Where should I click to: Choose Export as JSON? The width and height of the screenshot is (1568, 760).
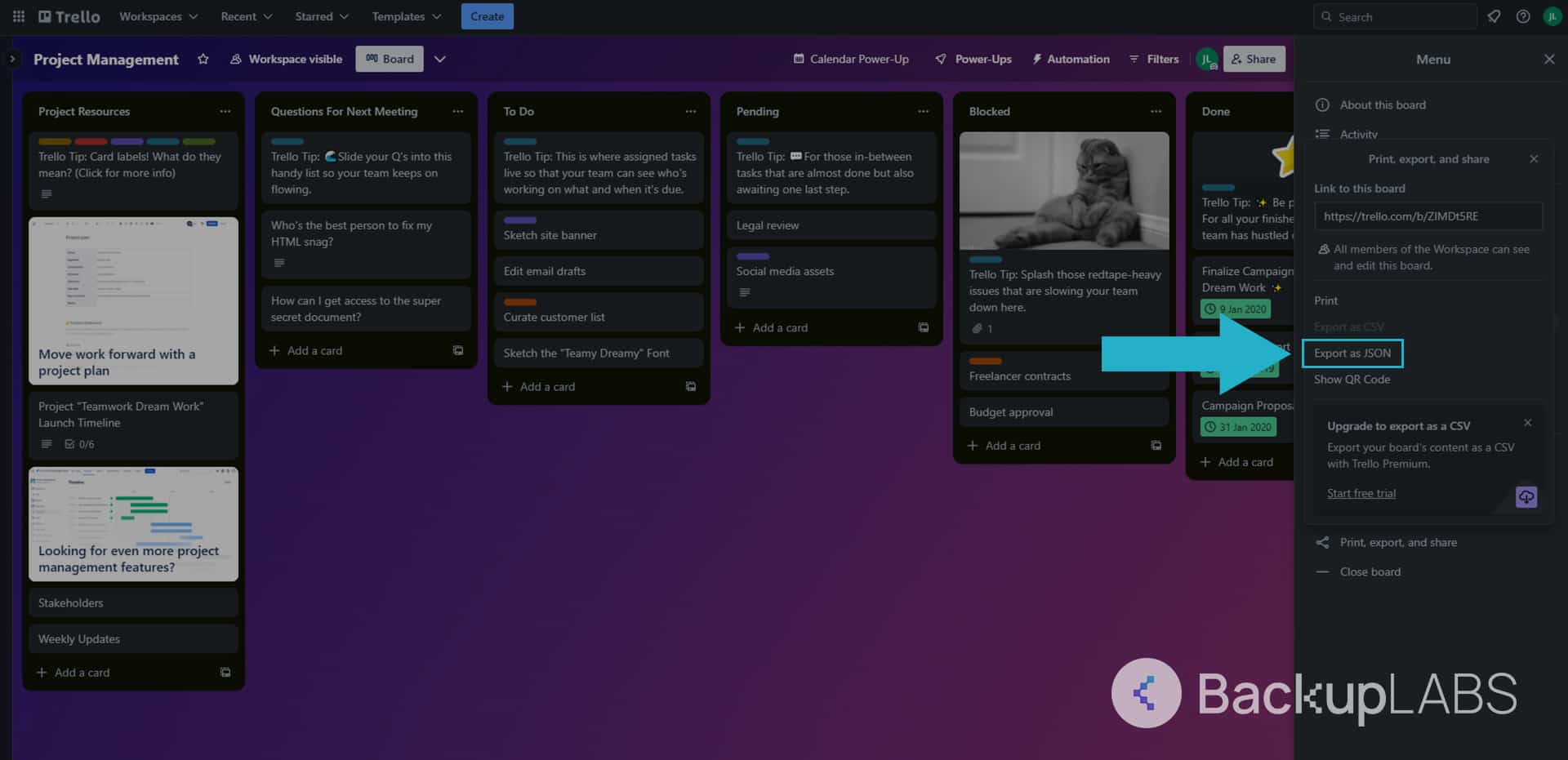point(1352,353)
